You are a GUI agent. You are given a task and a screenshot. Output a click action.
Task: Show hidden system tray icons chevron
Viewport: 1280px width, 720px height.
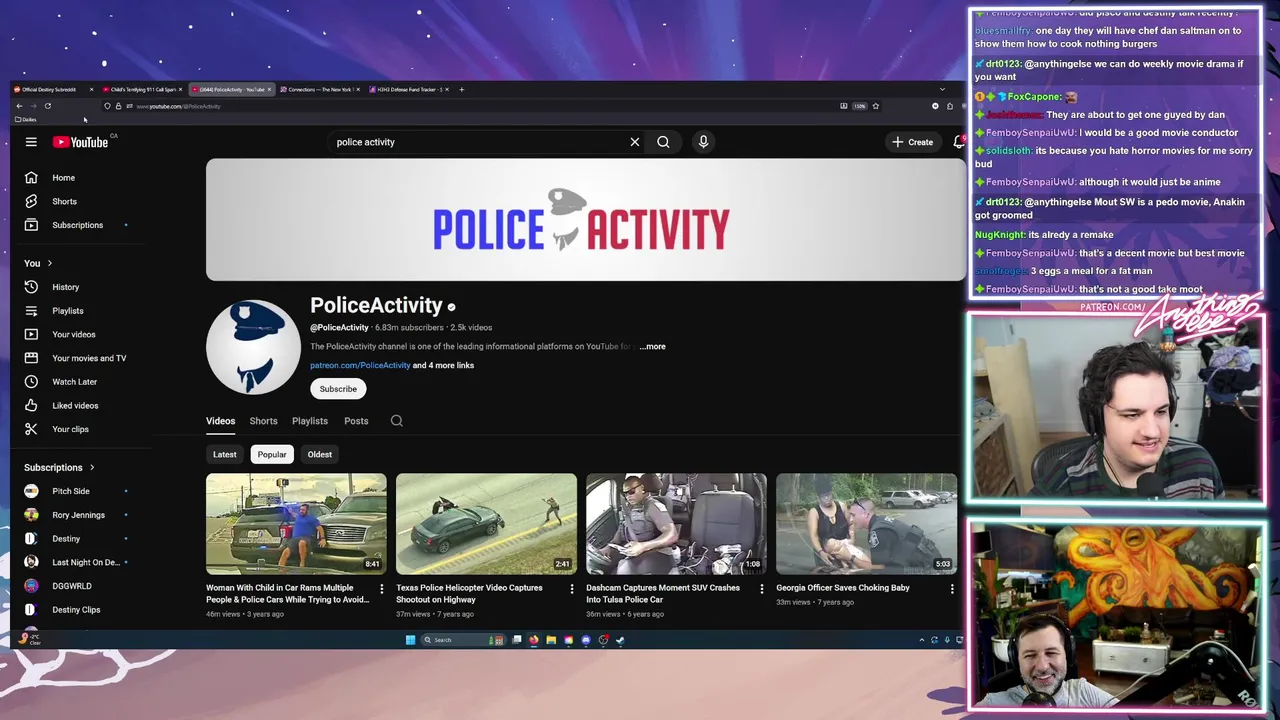point(922,640)
